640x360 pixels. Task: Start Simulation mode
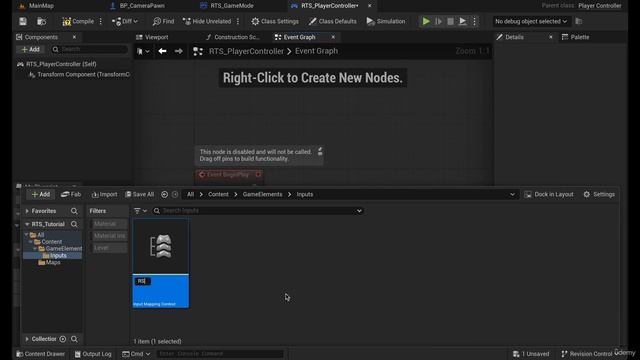coord(386,21)
